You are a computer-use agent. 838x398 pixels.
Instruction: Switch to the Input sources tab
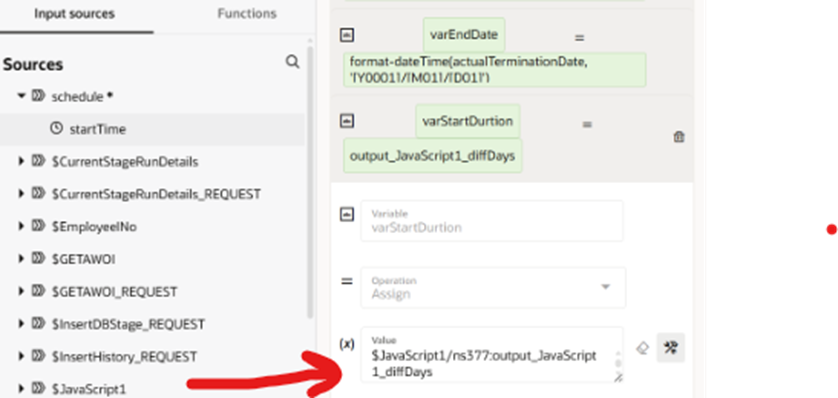(74, 14)
